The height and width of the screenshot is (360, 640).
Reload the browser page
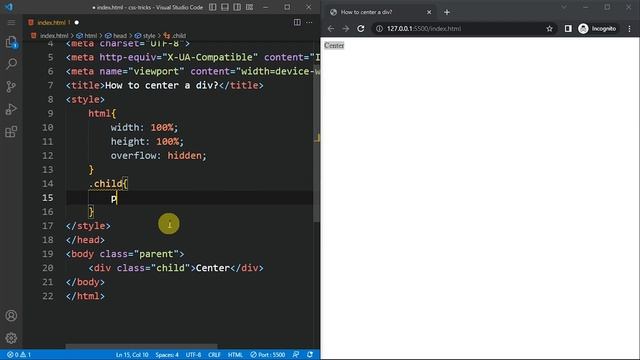(361, 29)
